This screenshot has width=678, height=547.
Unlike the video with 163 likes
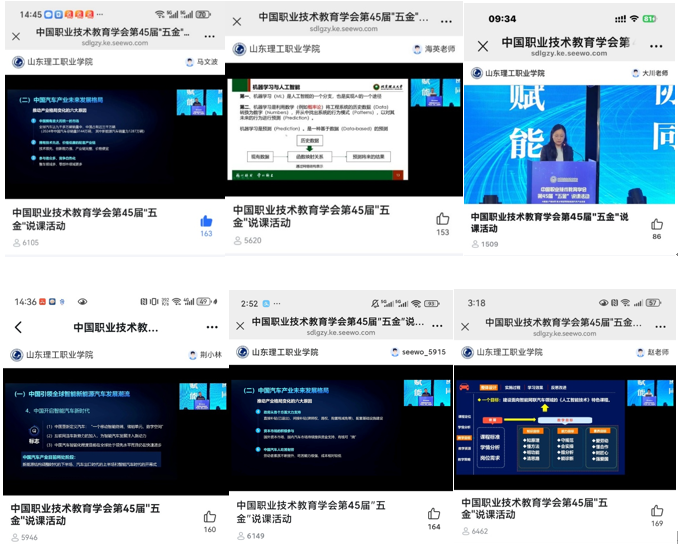tap(206, 221)
